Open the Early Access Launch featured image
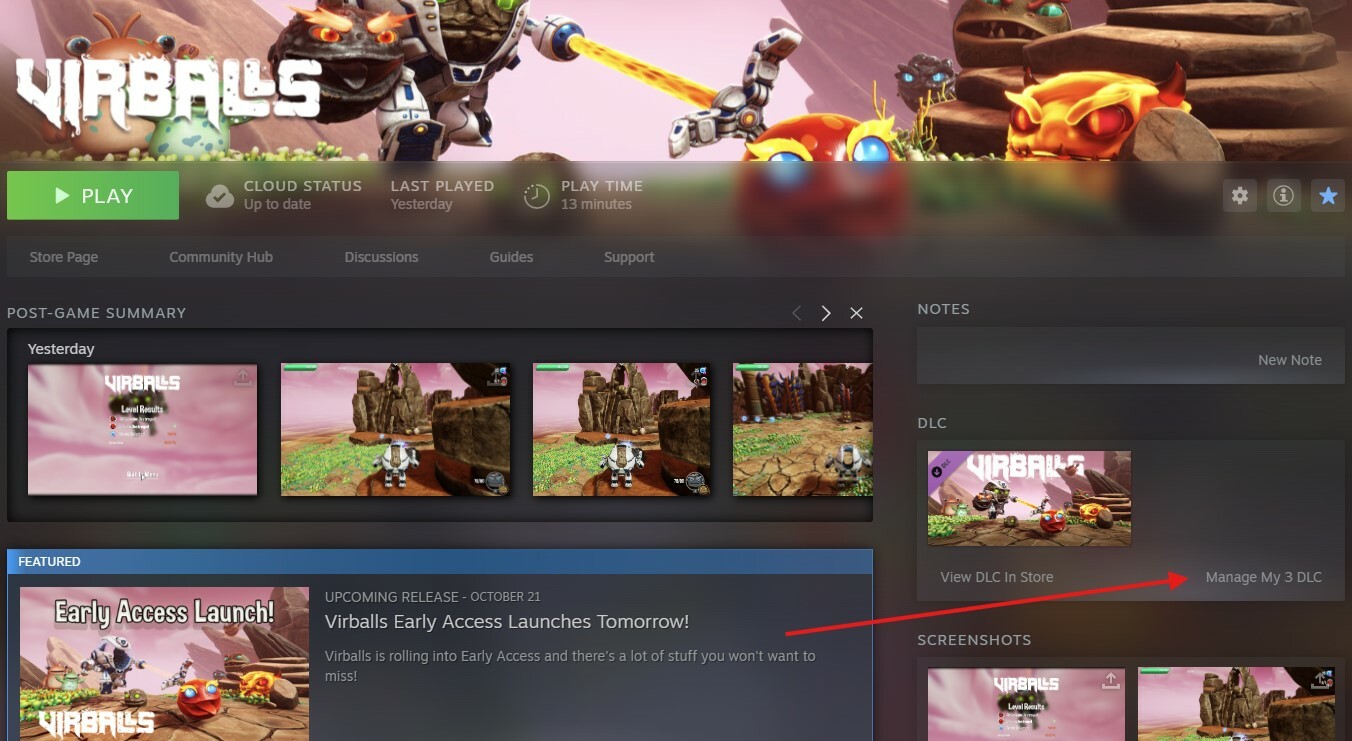 click(164, 664)
